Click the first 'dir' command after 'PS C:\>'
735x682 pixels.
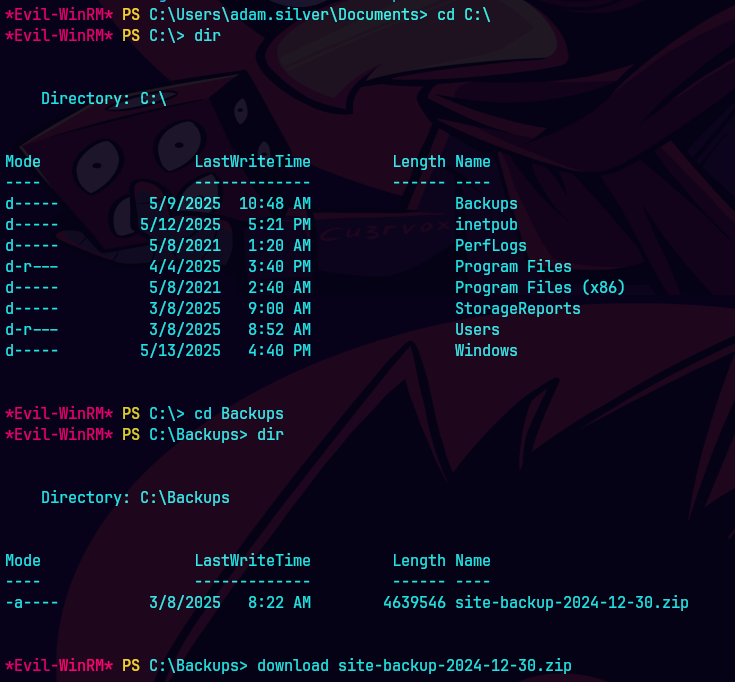click(208, 36)
